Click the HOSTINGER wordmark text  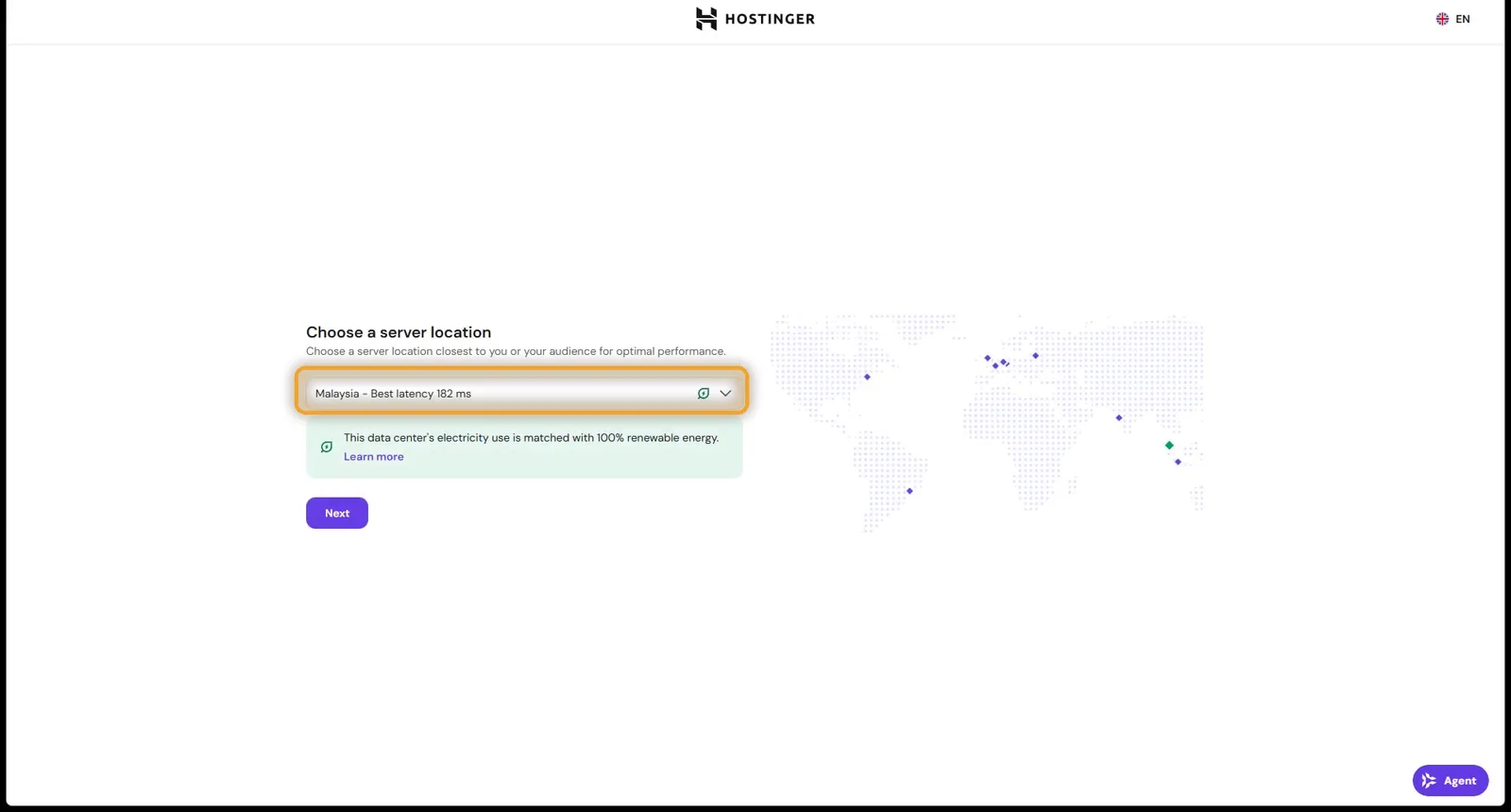[x=770, y=19]
